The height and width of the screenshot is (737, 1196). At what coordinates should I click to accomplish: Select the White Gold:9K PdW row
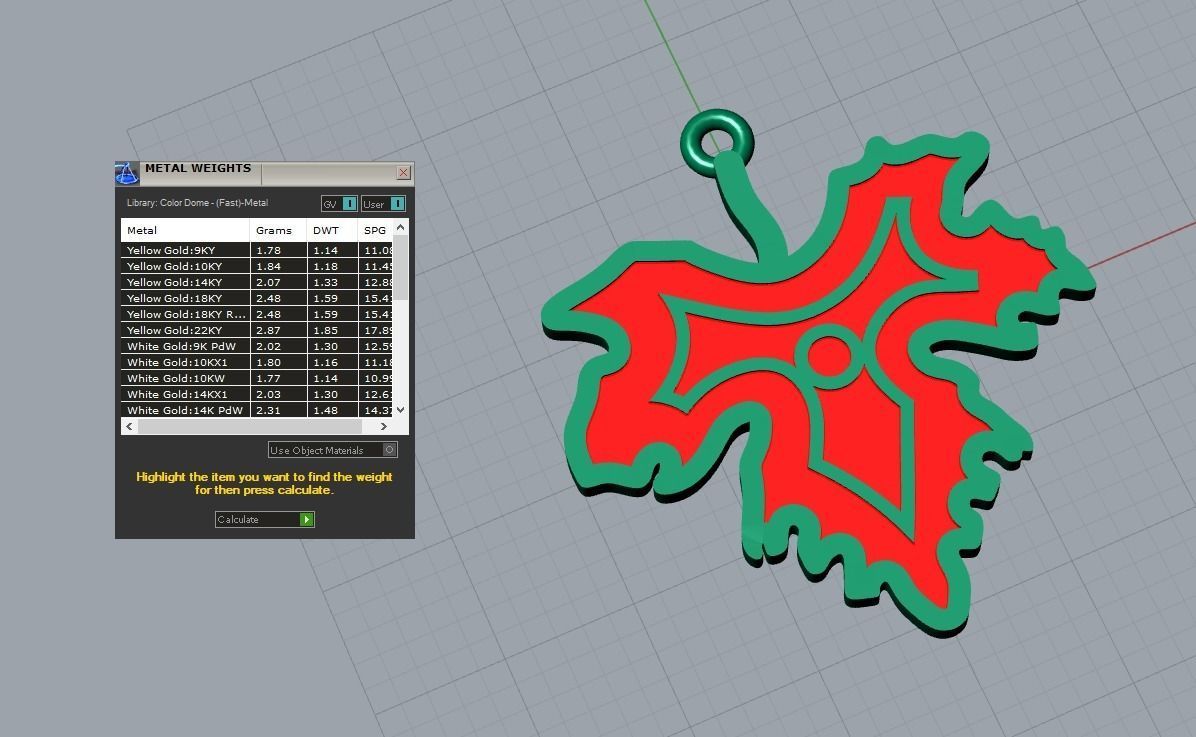(257, 346)
